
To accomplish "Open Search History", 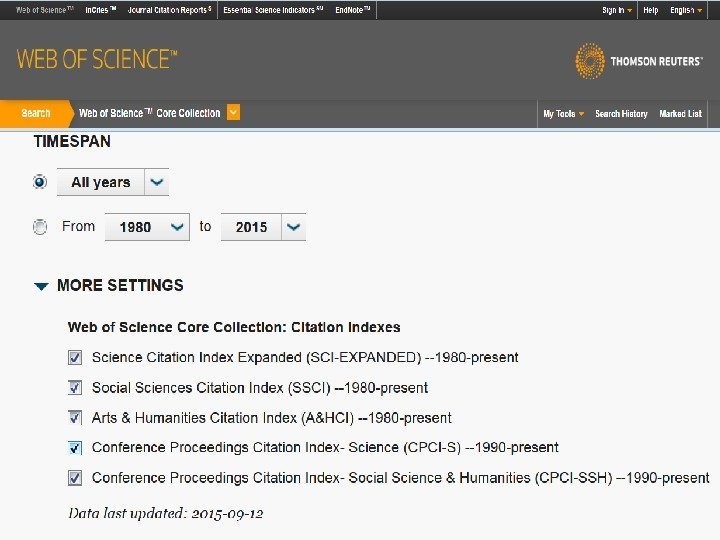I will click(x=621, y=114).
